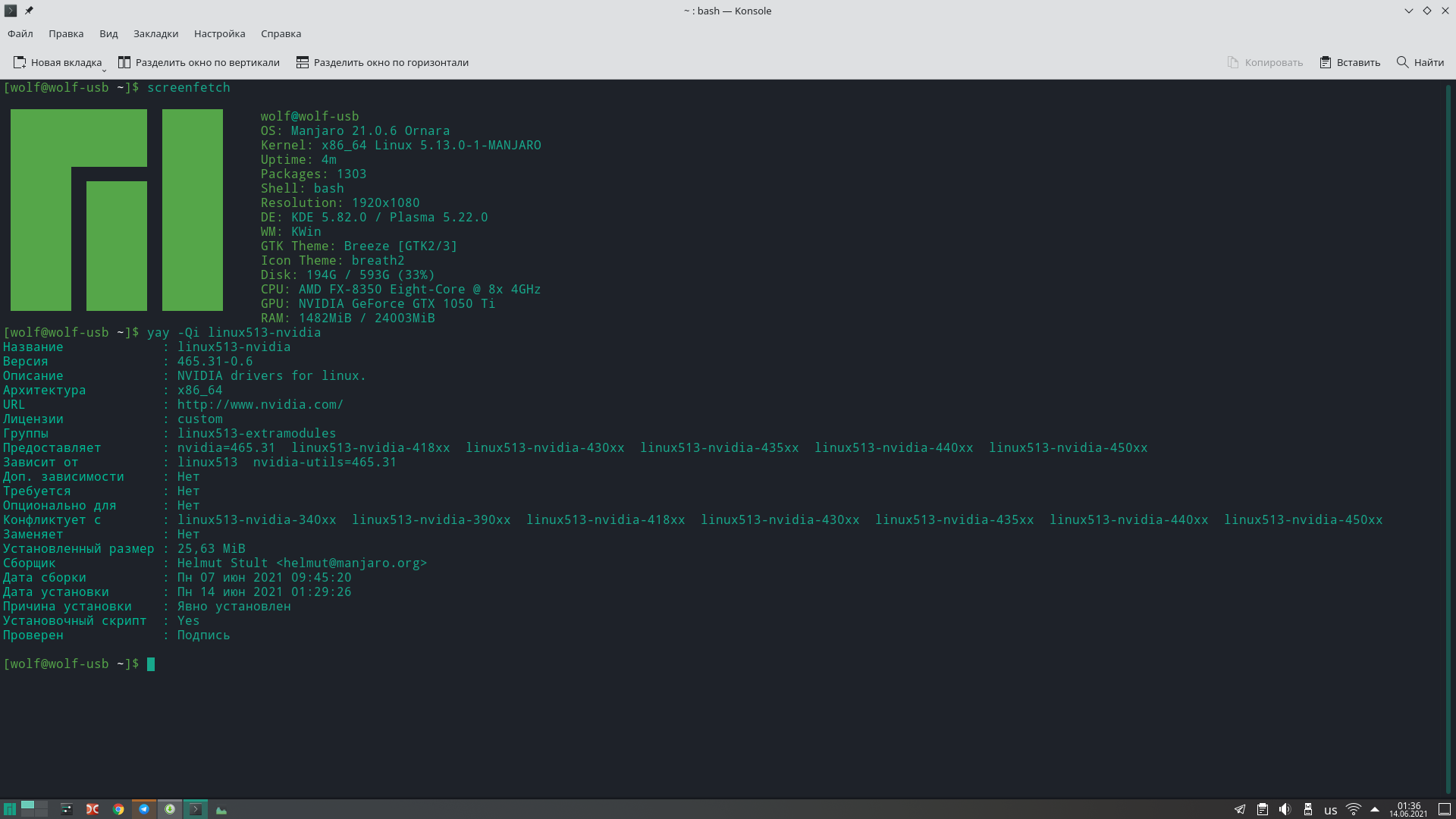The width and height of the screenshot is (1456, 819).
Task: Toggle the keep-above pin icon in title bar
Action: point(29,11)
